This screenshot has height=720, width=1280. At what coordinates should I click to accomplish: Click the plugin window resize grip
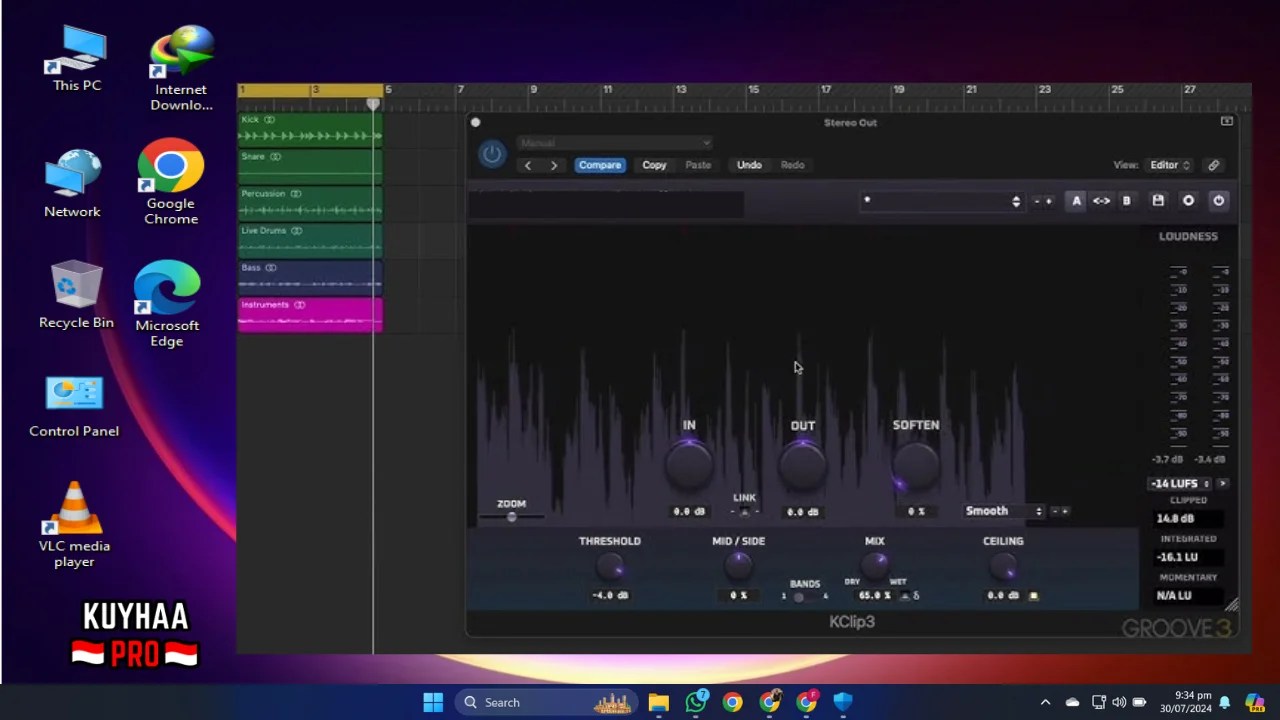1231,604
